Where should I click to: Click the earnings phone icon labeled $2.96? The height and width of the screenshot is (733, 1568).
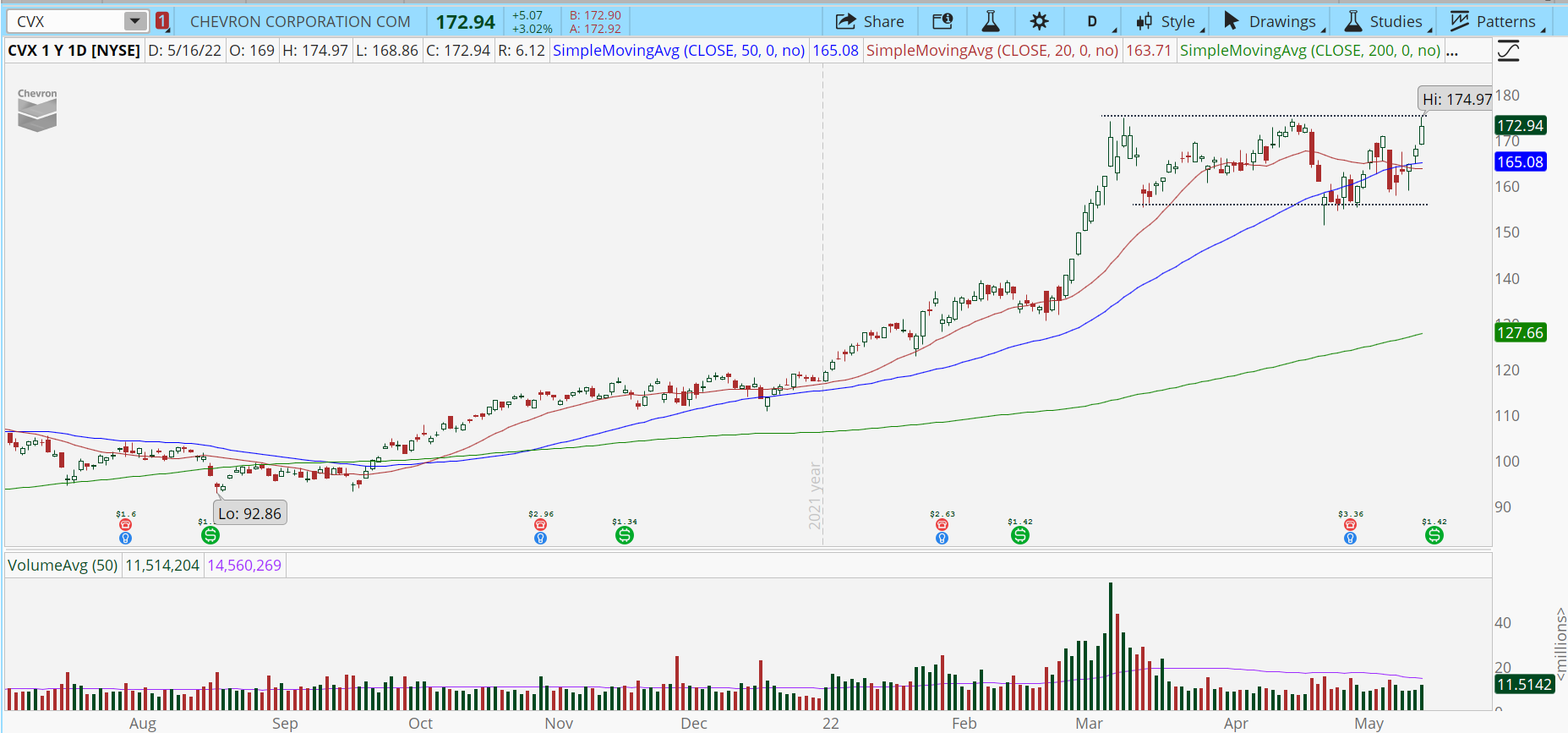[540, 525]
